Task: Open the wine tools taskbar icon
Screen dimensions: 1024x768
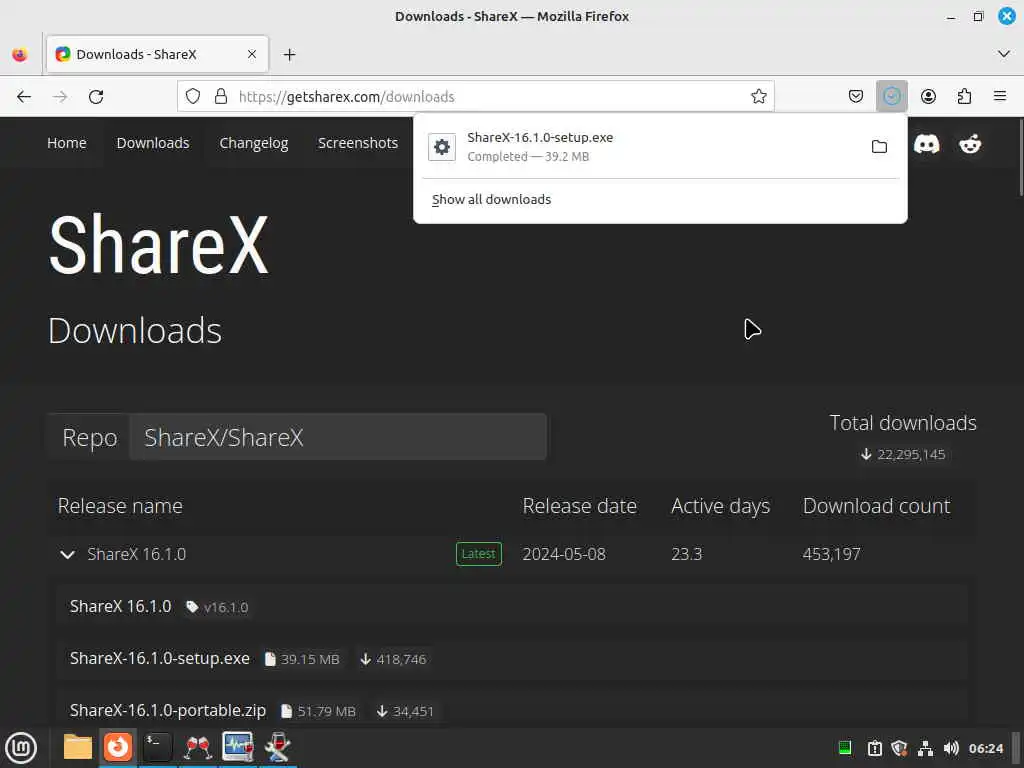Action: pyautogui.click(x=278, y=747)
